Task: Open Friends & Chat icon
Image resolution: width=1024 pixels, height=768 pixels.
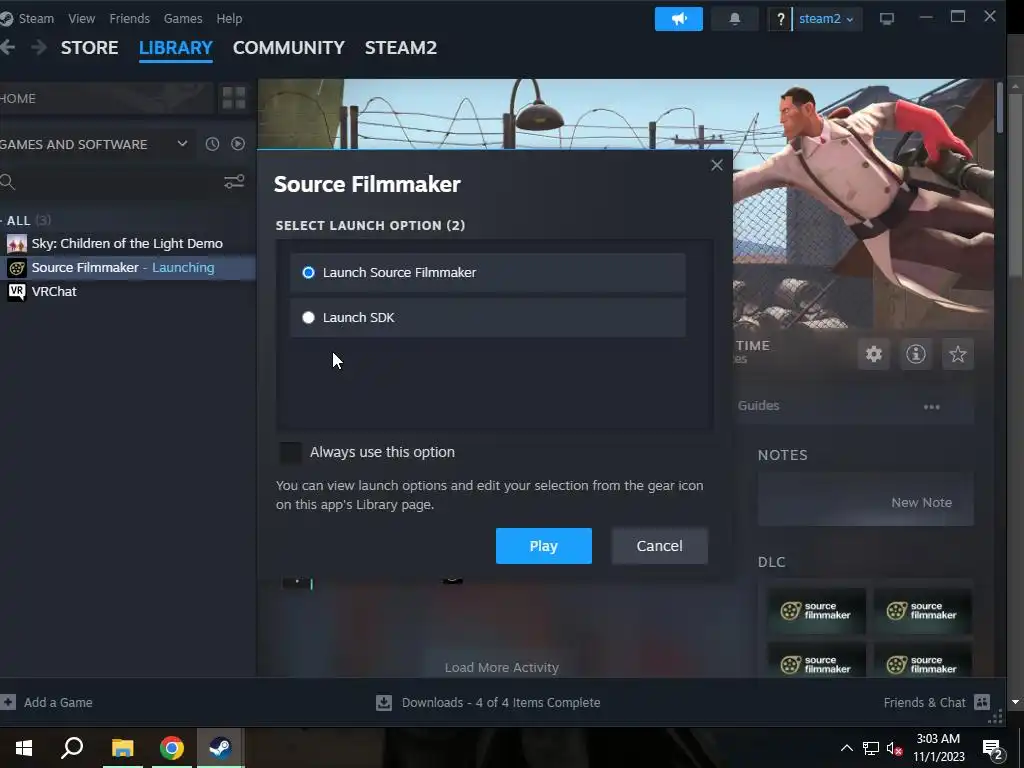Action: 982,702
